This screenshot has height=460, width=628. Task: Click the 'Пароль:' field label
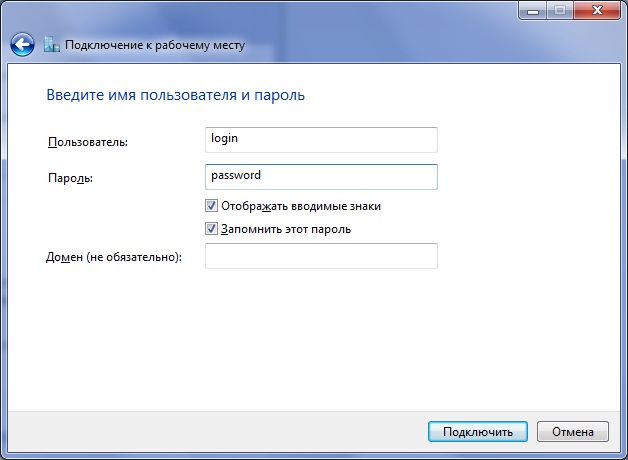[69, 178]
